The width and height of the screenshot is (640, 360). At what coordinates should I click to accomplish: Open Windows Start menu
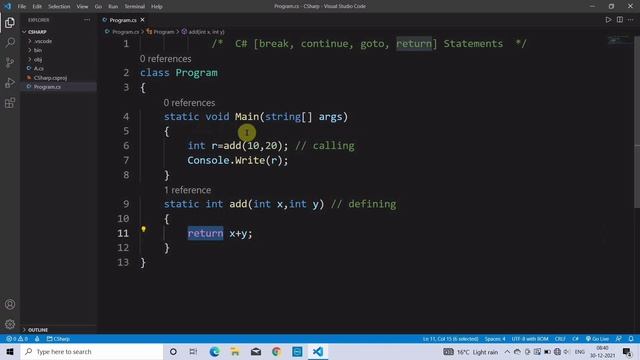tap(10, 351)
